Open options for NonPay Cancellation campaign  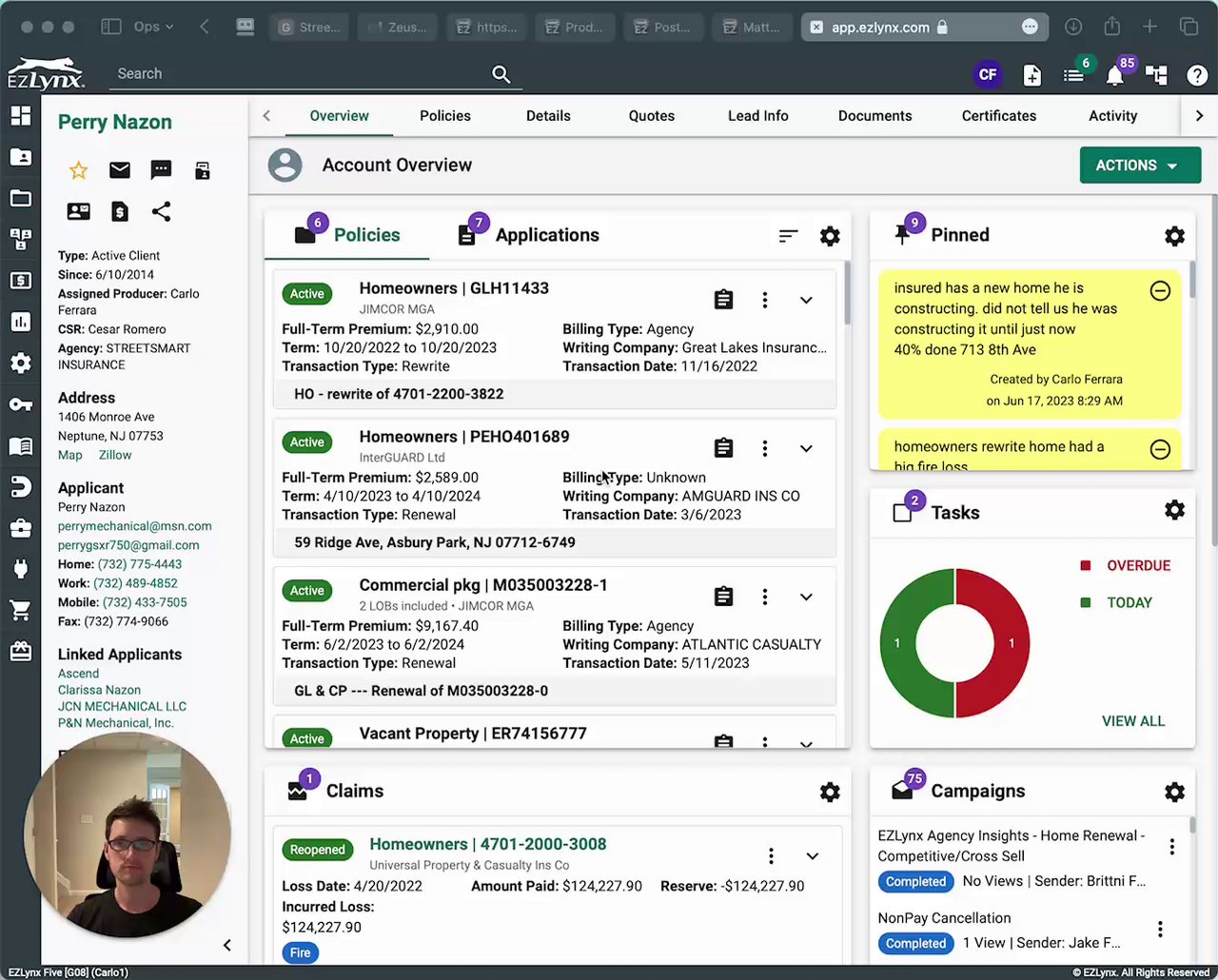tap(1160, 929)
